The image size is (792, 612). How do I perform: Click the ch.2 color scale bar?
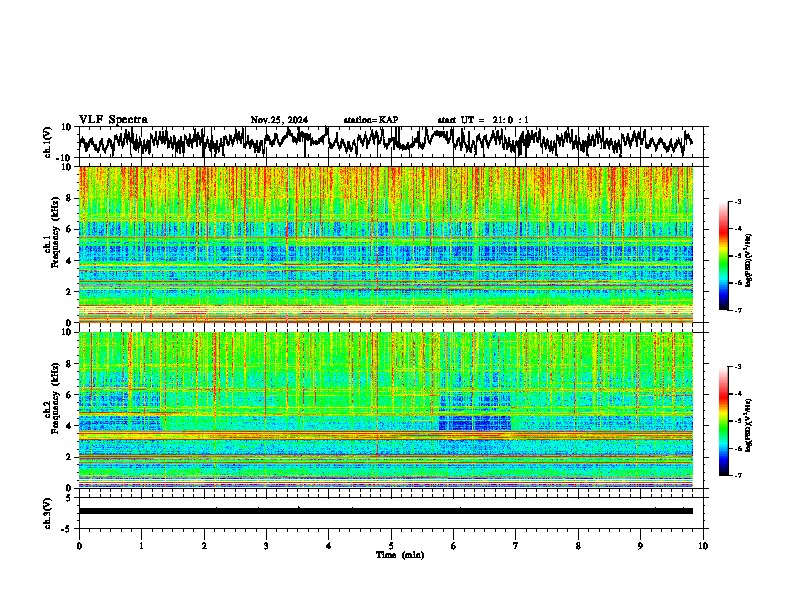723,421
